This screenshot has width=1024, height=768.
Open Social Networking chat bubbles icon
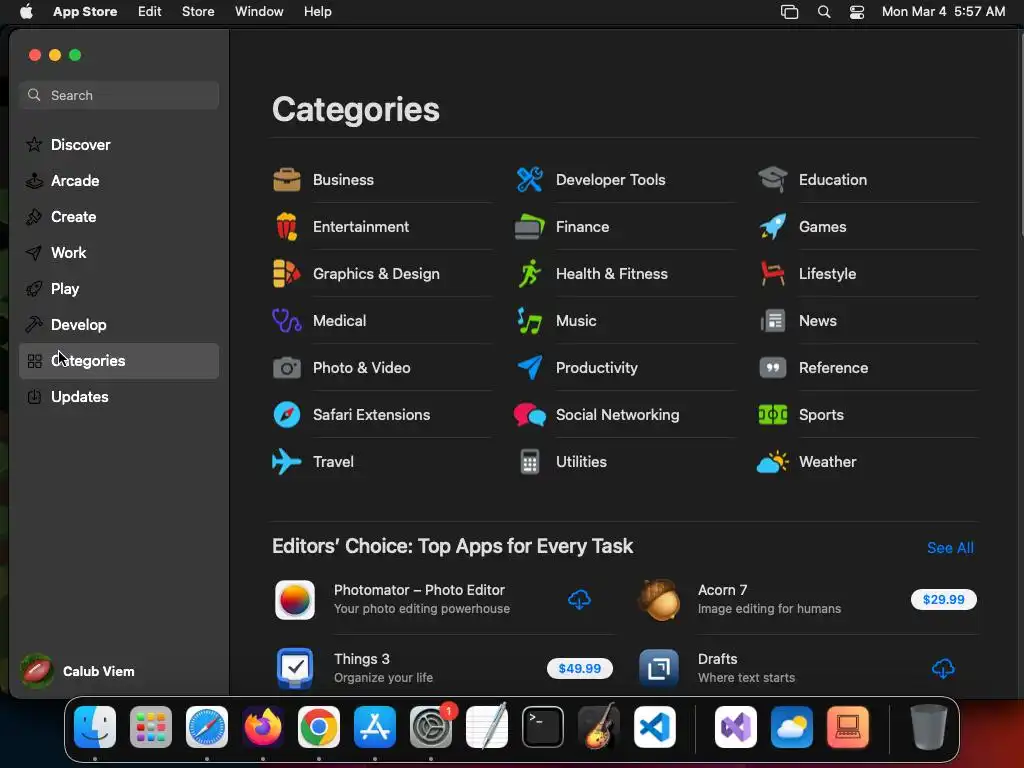[x=530, y=415]
